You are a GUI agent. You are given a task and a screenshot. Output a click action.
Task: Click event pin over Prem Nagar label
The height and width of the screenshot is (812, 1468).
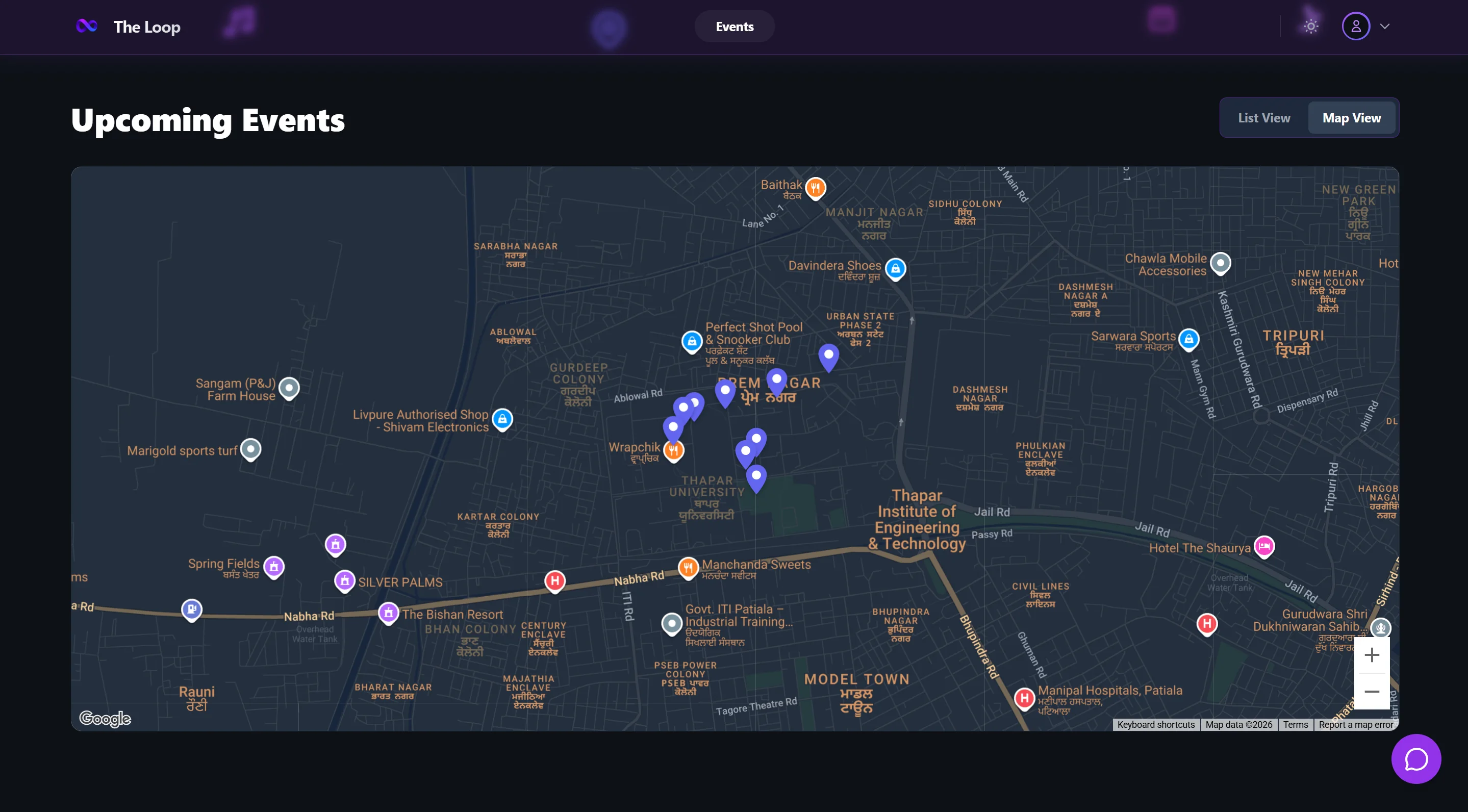click(776, 383)
